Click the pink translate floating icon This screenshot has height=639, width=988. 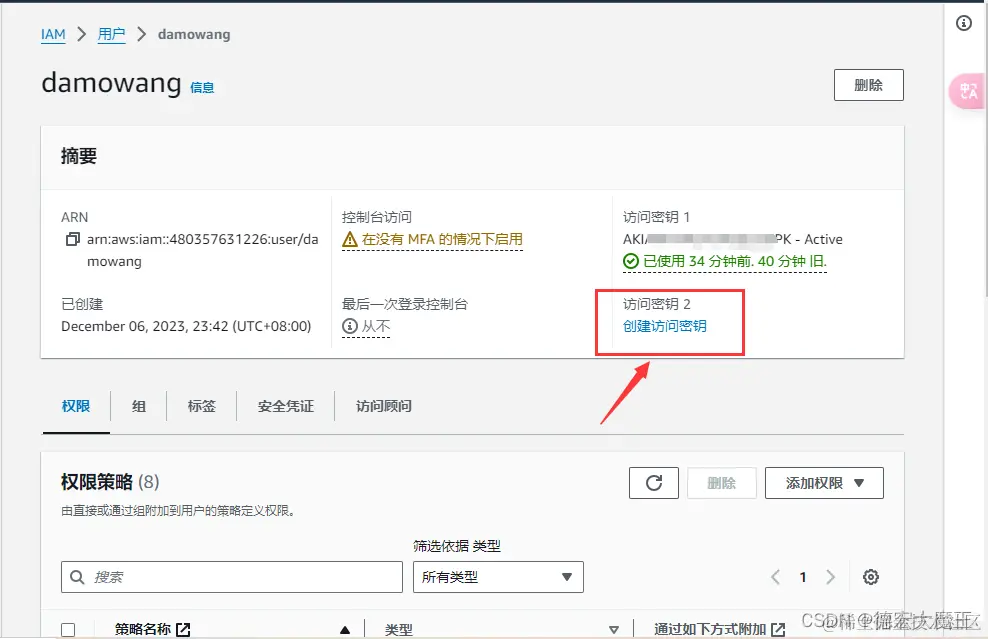click(x=968, y=91)
